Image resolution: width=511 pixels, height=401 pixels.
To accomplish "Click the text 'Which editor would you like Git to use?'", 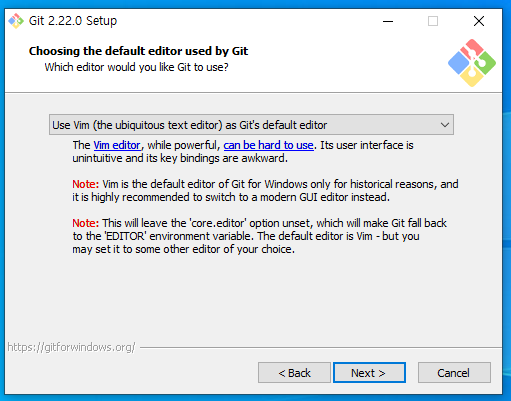I will point(137,67).
